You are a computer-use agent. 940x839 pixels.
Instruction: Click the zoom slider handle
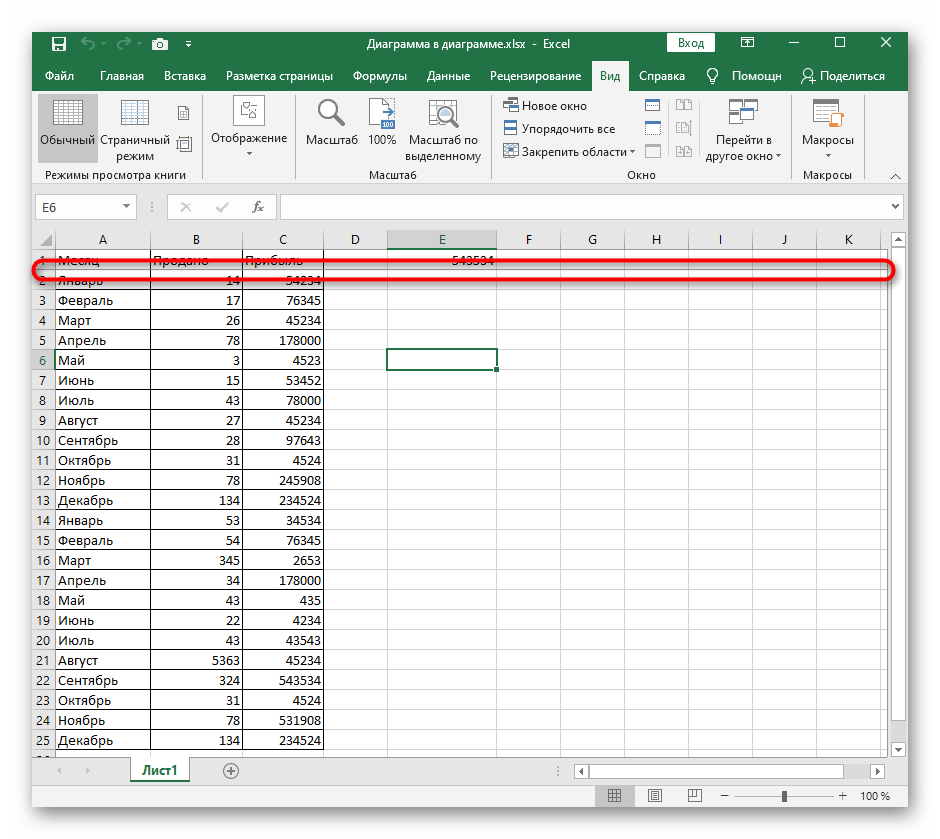click(784, 796)
